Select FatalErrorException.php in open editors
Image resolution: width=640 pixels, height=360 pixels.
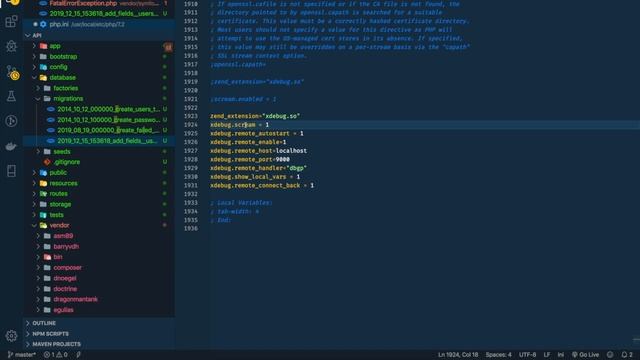point(99,3)
